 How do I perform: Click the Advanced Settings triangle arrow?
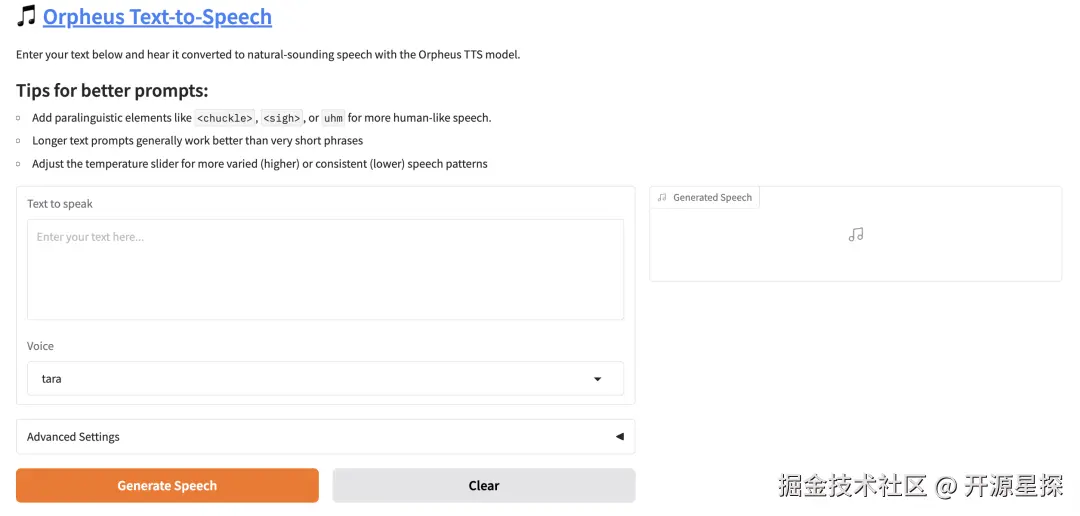coord(619,437)
